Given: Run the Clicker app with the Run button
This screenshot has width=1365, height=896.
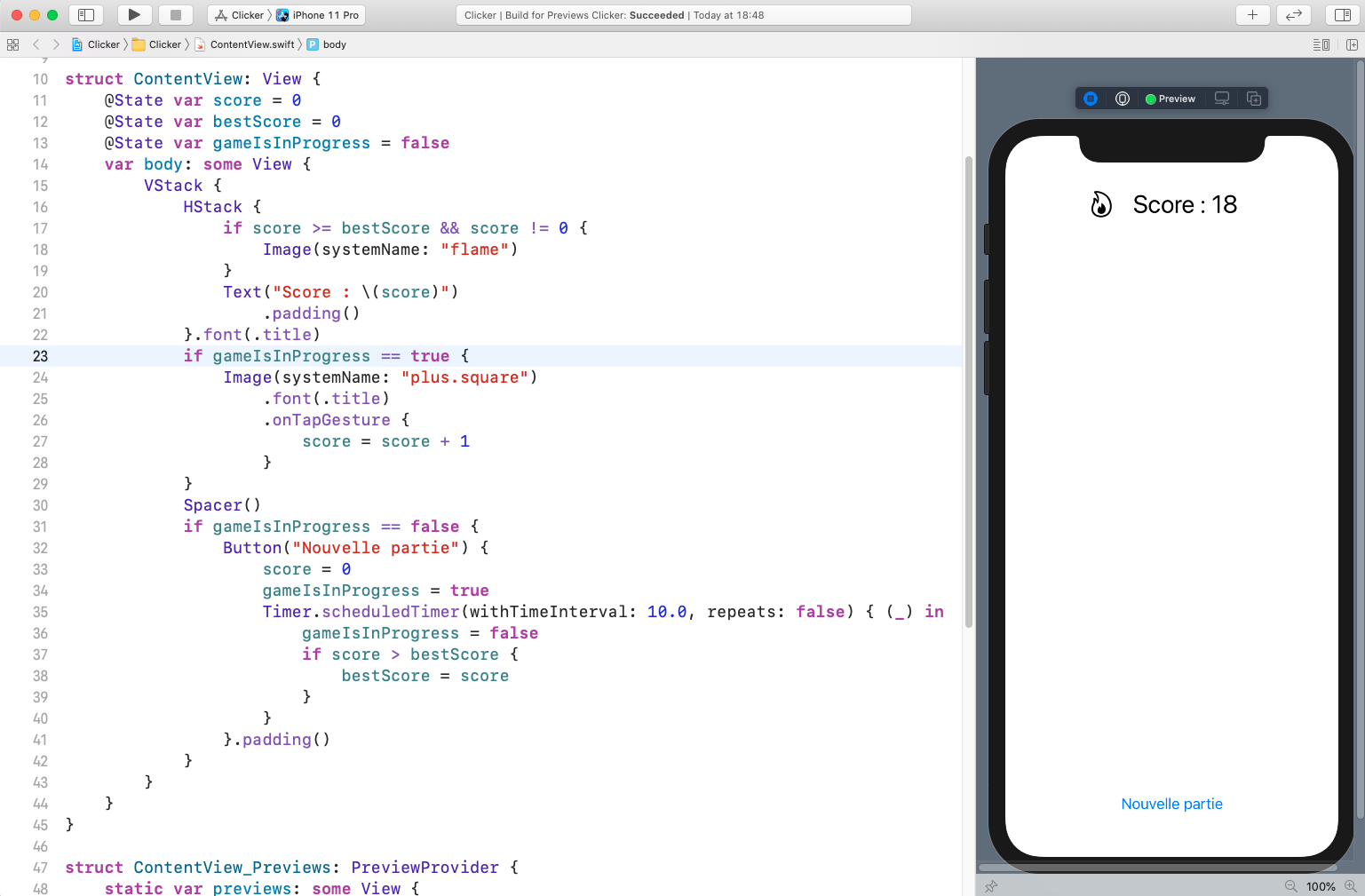Looking at the screenshot, I should [x=133, y=15].
